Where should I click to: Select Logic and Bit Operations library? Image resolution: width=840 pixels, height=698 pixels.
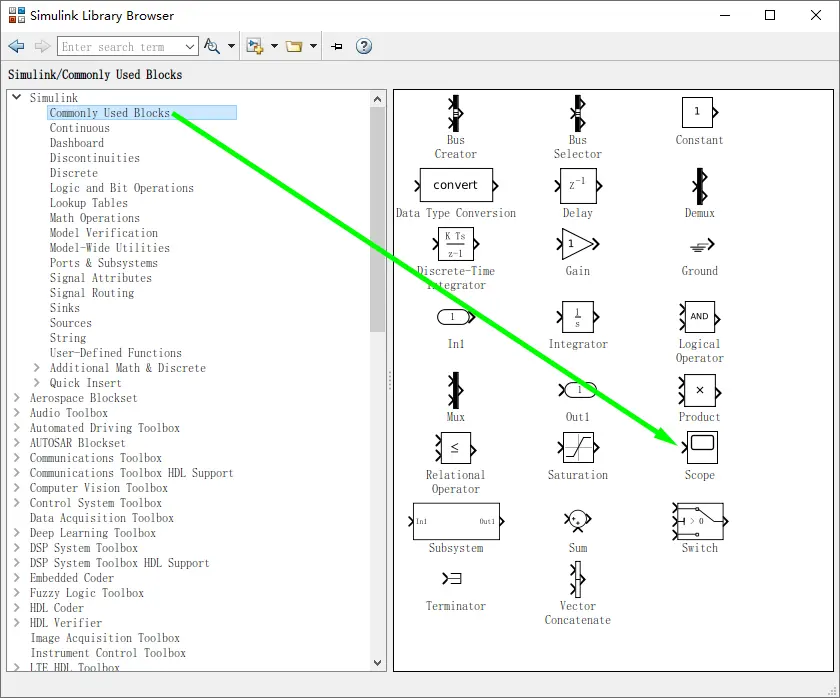point(122,187)
